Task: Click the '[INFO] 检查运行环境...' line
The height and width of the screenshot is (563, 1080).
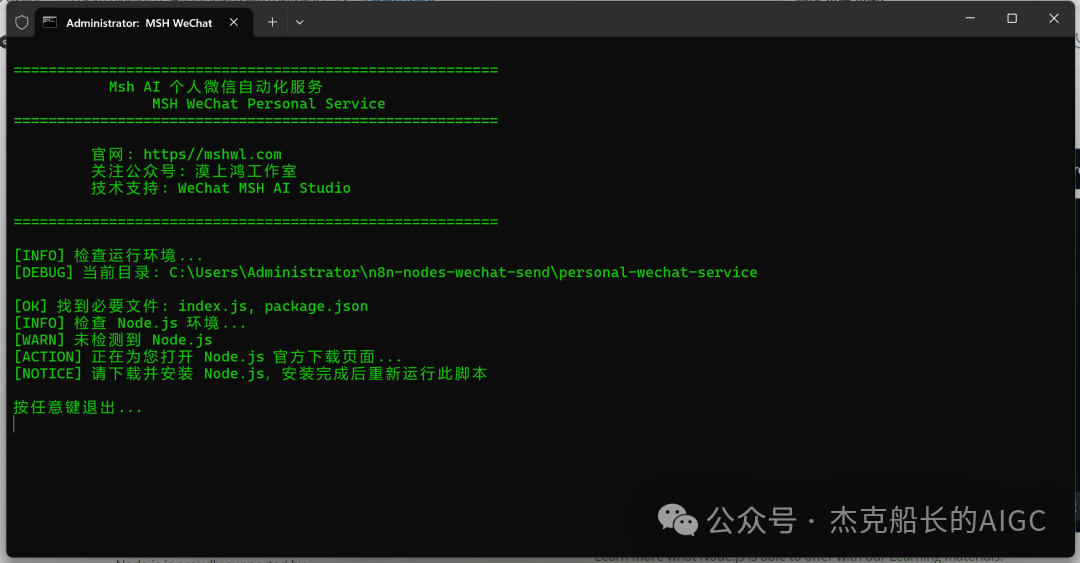Action: pyautogui.click(x=108, y=256)
